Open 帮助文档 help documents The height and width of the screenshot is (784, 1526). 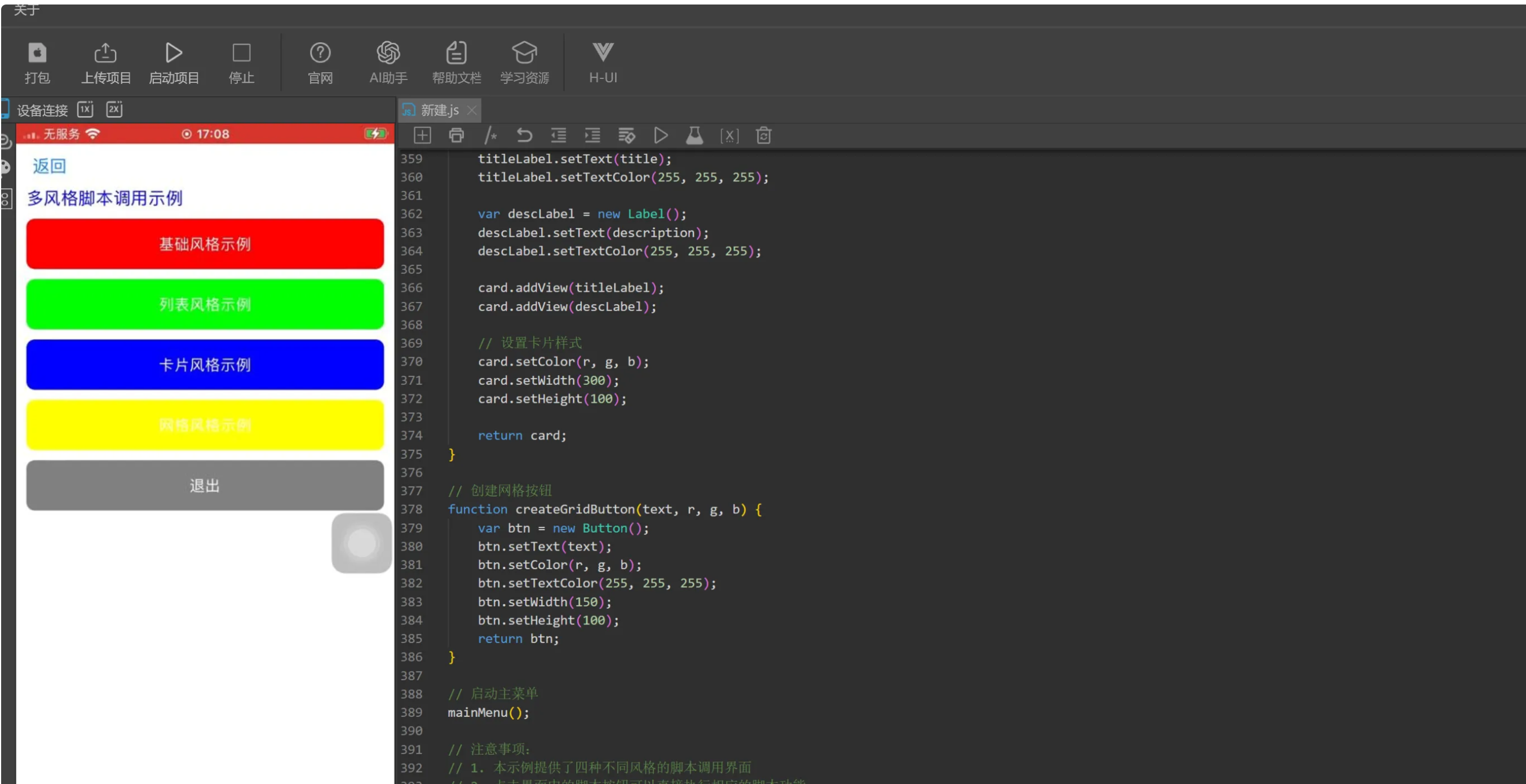pos(456,54)
